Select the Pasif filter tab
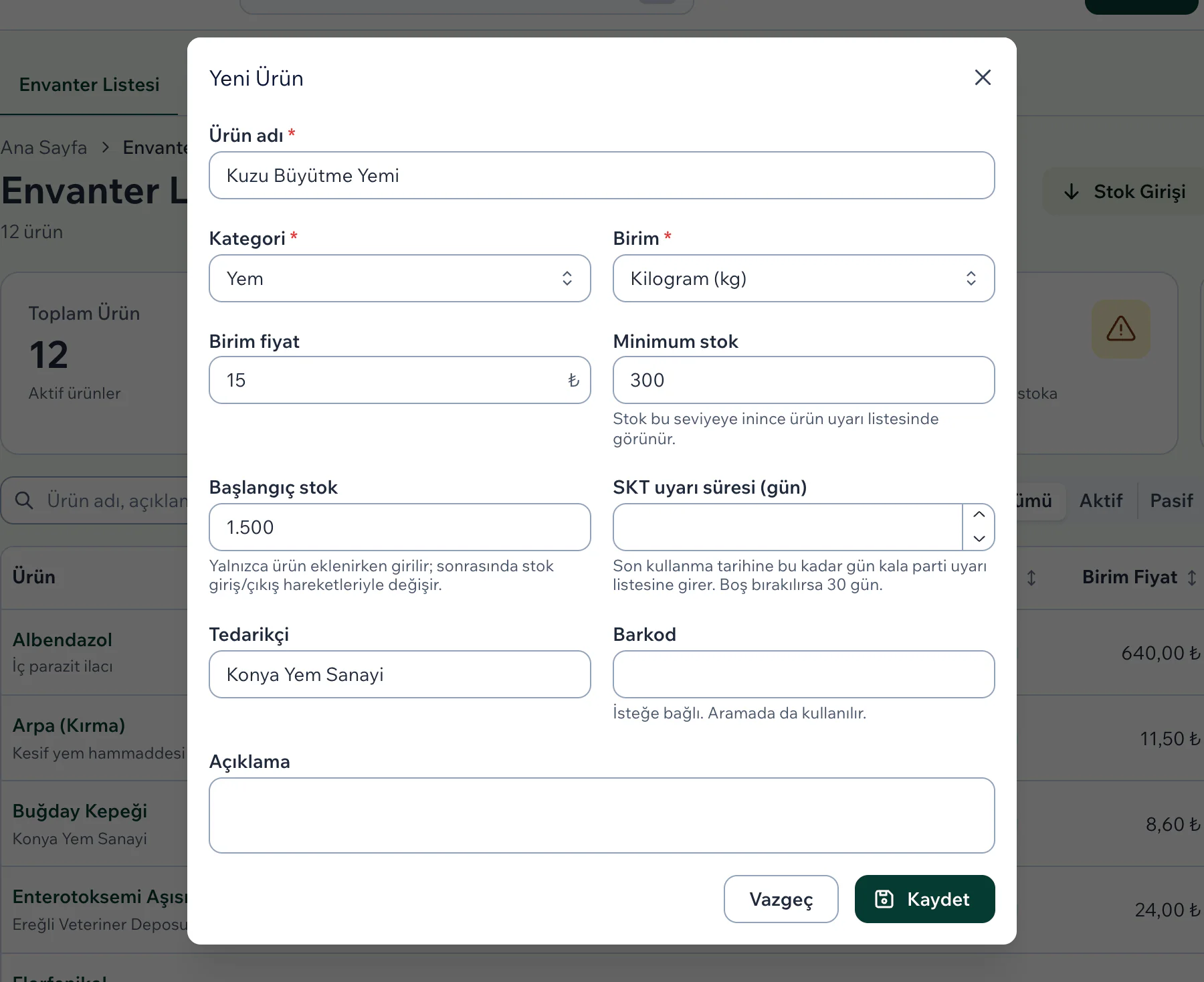This screenshot has width=1204, height=982. coord(1171,501)
